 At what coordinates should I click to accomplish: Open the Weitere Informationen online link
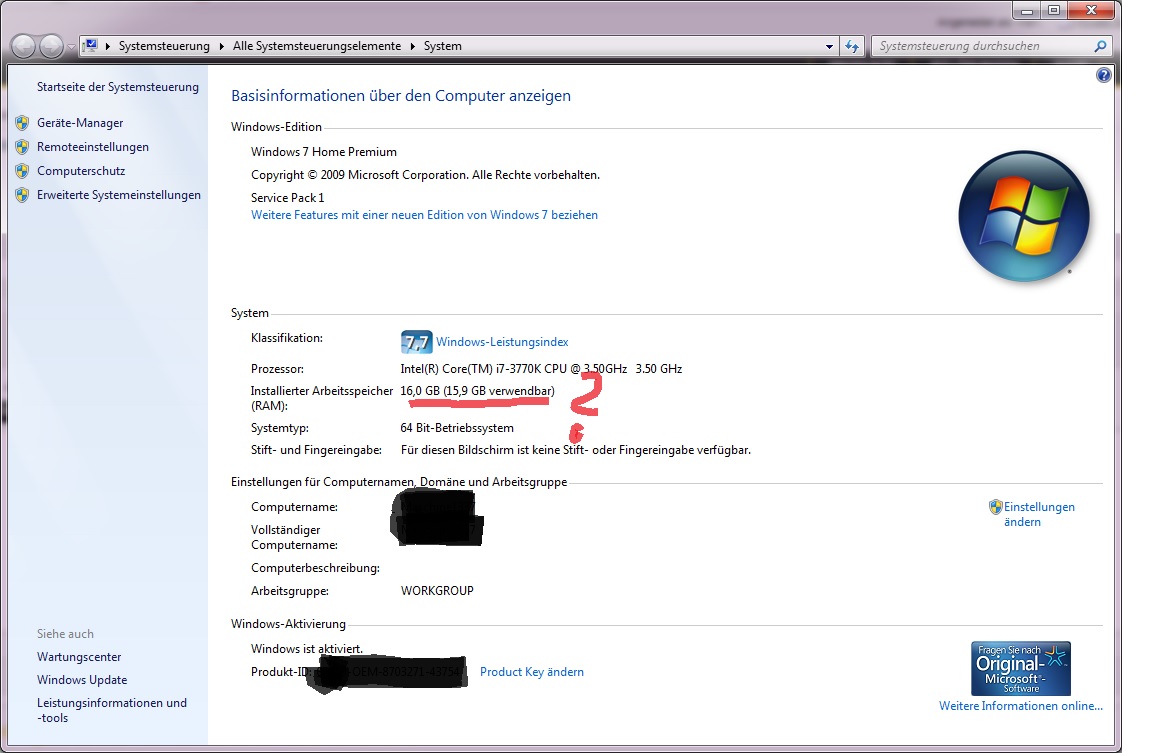click(1020, 706)
